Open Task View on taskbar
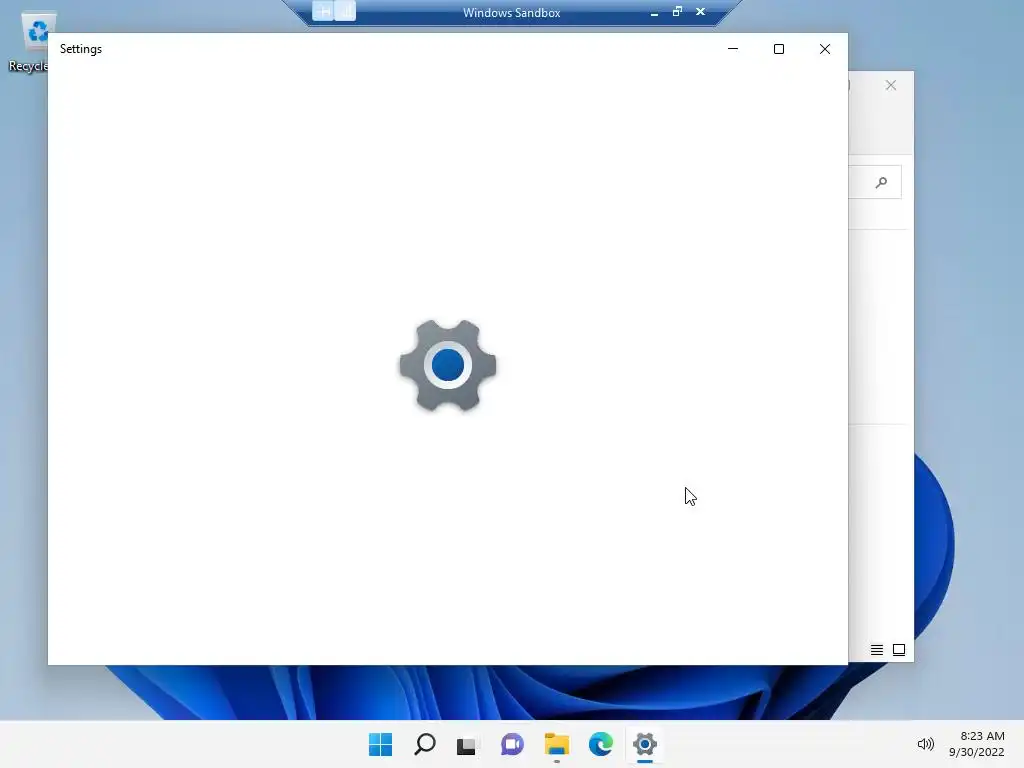The height and width of the screenshot is (768, 1024). point(466,745)
